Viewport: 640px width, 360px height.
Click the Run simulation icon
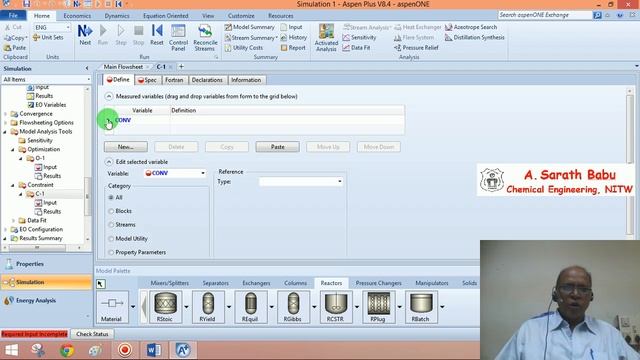pyautogui.click(x=103, y=34)
